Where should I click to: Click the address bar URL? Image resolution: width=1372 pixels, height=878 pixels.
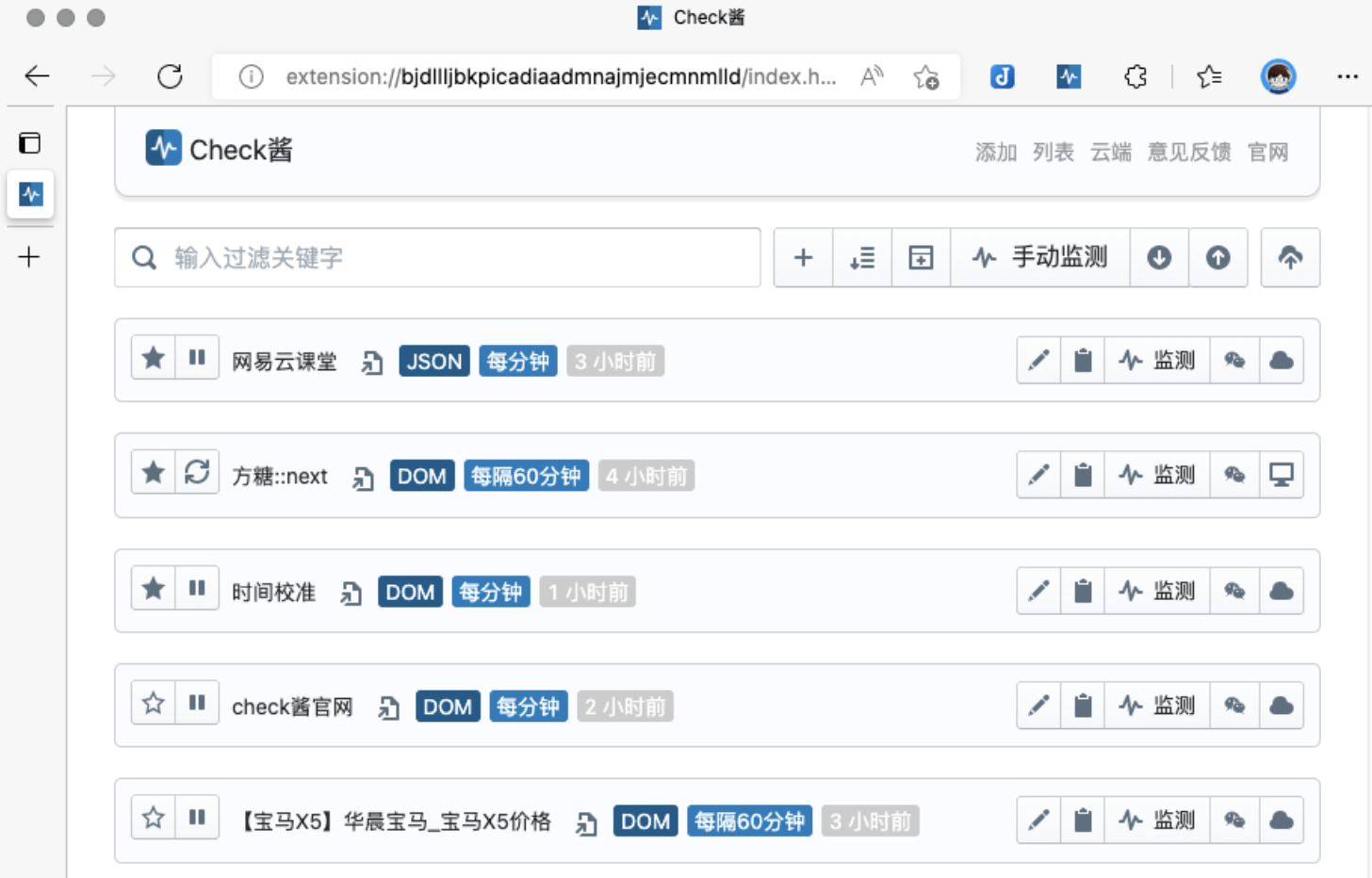coord(561,76)
